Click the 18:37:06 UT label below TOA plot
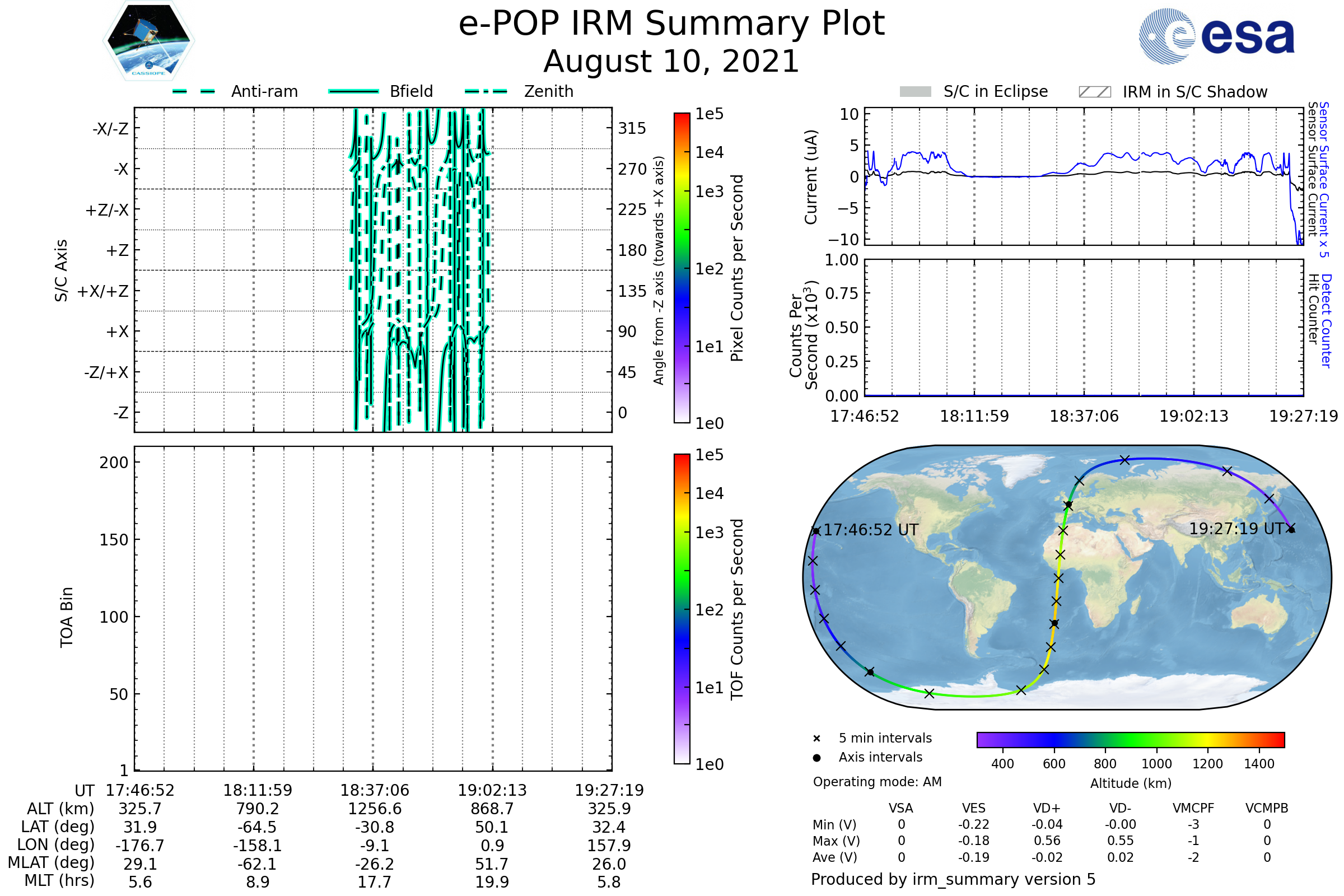Image resolution: width=1344 pixels, height=896 pixels. pos(374,790)
